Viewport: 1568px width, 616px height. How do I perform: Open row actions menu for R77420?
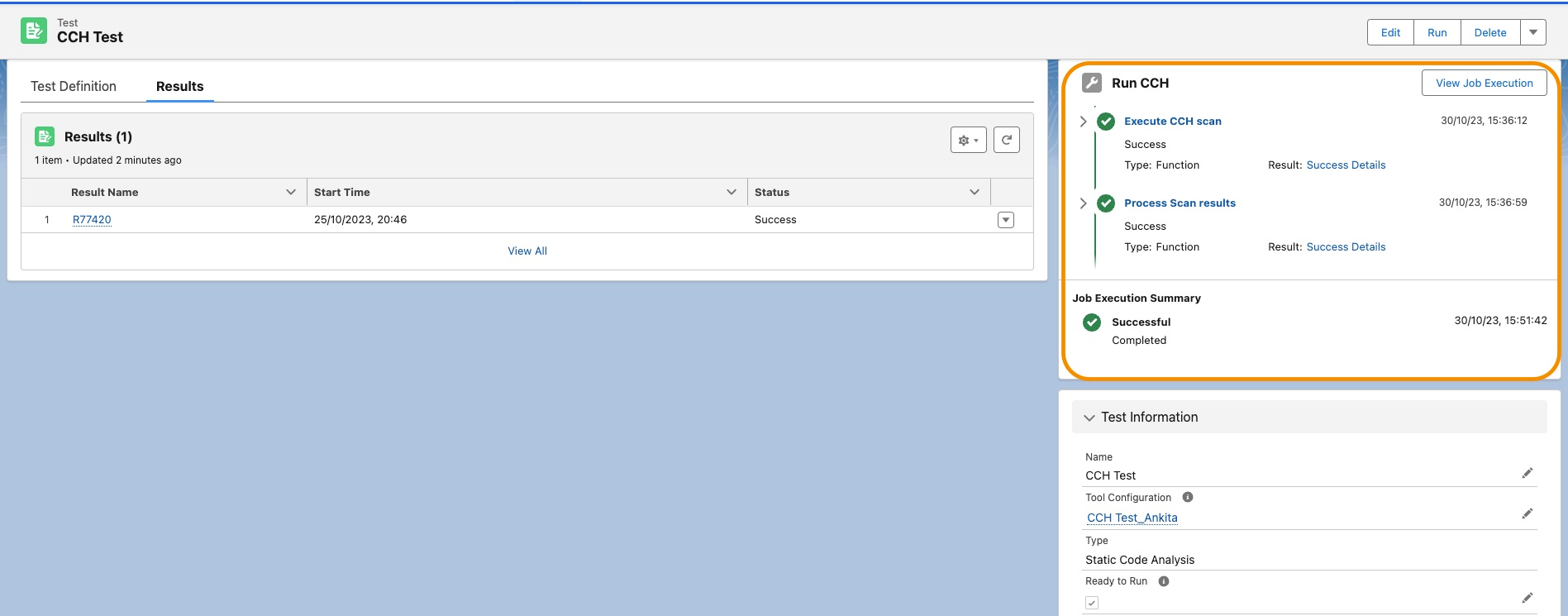coord(1006,220)
